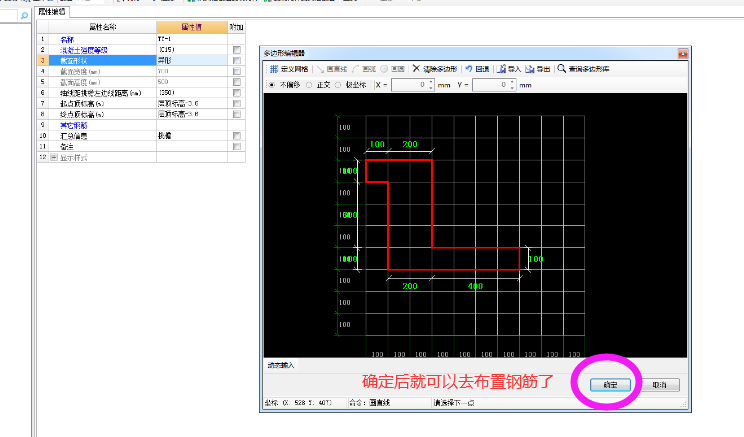Select the 截面高度(mm) property row

click(102, 82)
